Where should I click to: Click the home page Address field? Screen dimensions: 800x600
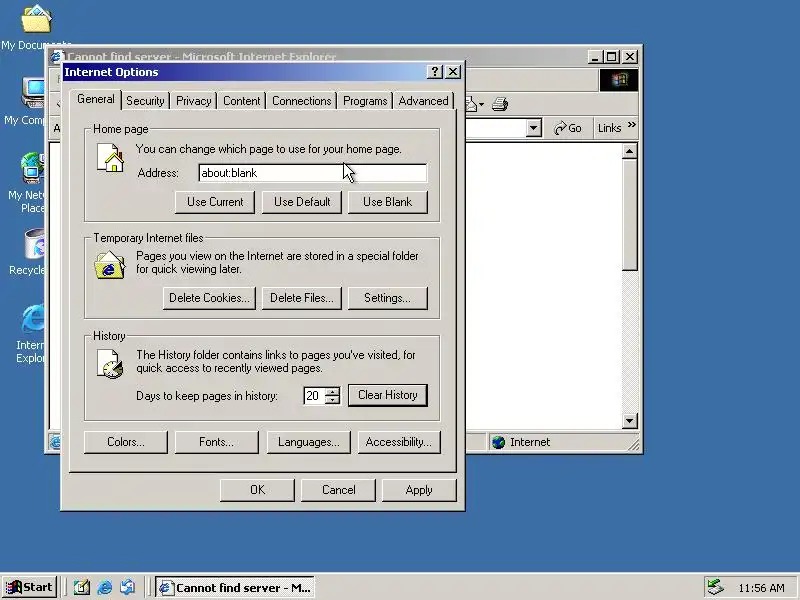pyautogui.click(x=312, y=173)
